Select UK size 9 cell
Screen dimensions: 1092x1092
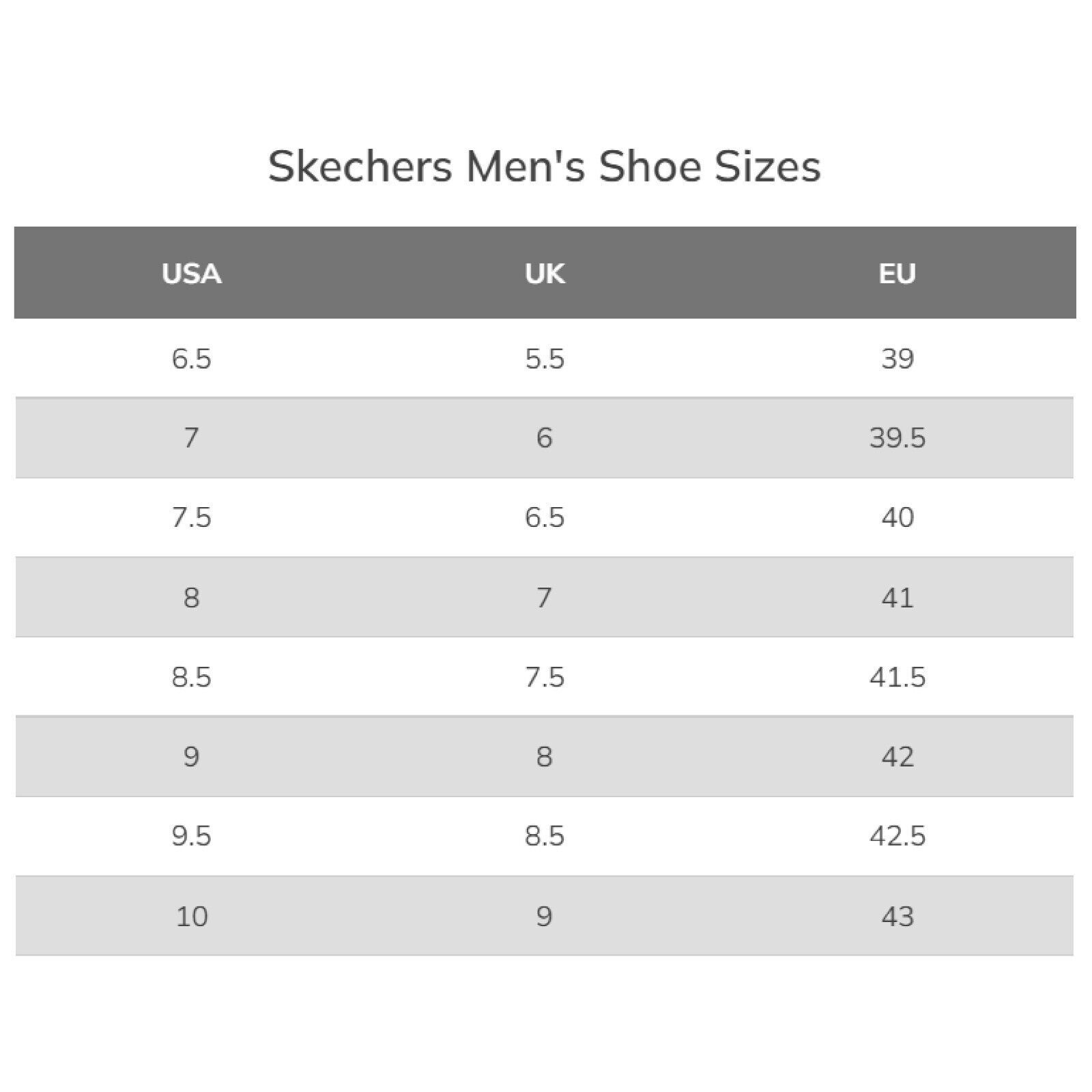point(544,917)
